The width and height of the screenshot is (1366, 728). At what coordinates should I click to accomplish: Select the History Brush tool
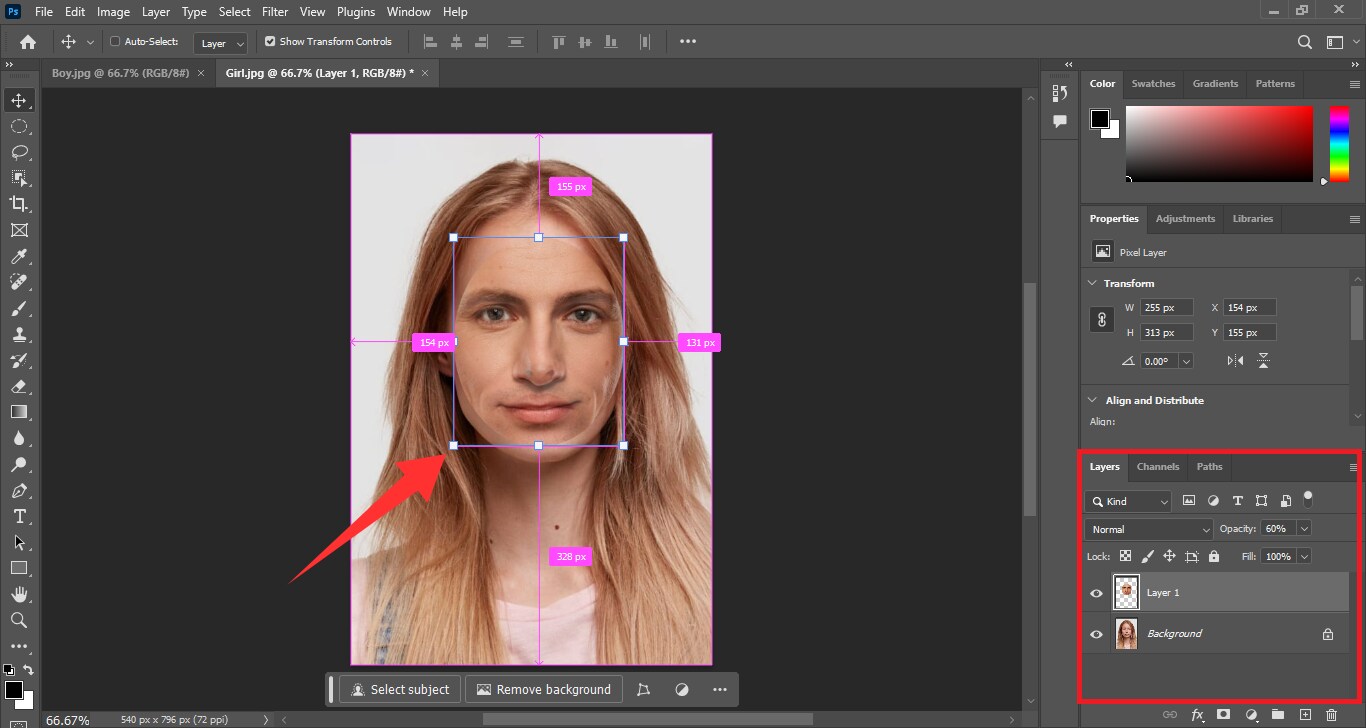tap(19, 360)
